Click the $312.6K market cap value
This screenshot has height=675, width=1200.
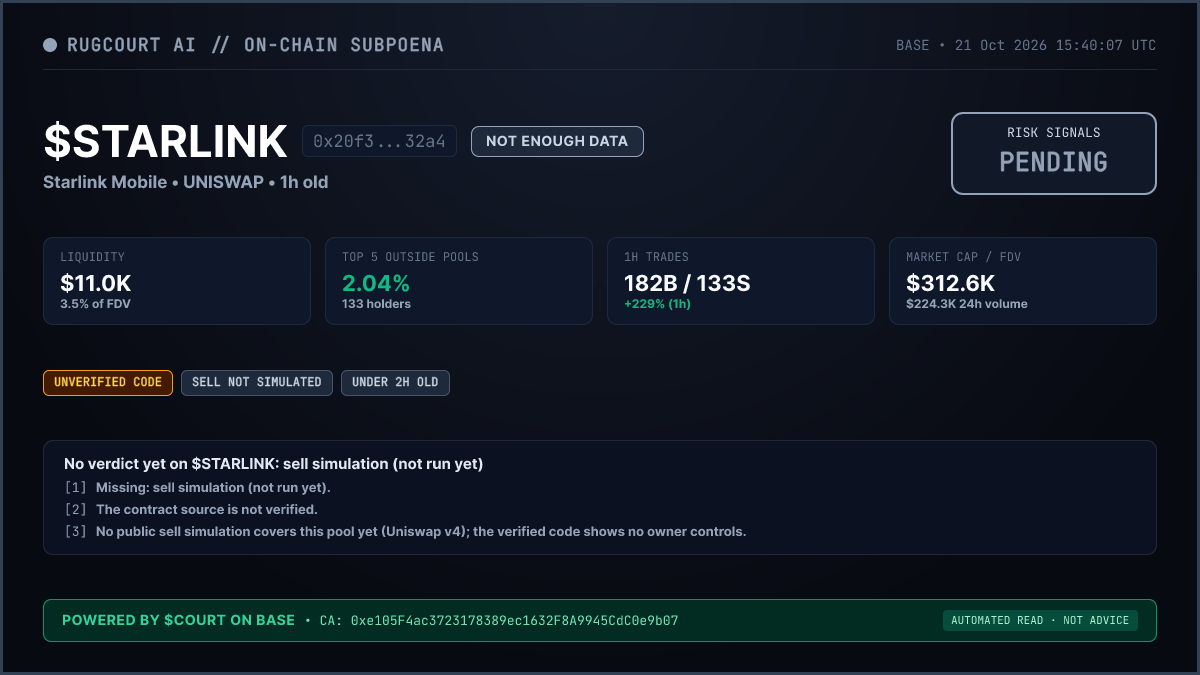coord(949,283)
